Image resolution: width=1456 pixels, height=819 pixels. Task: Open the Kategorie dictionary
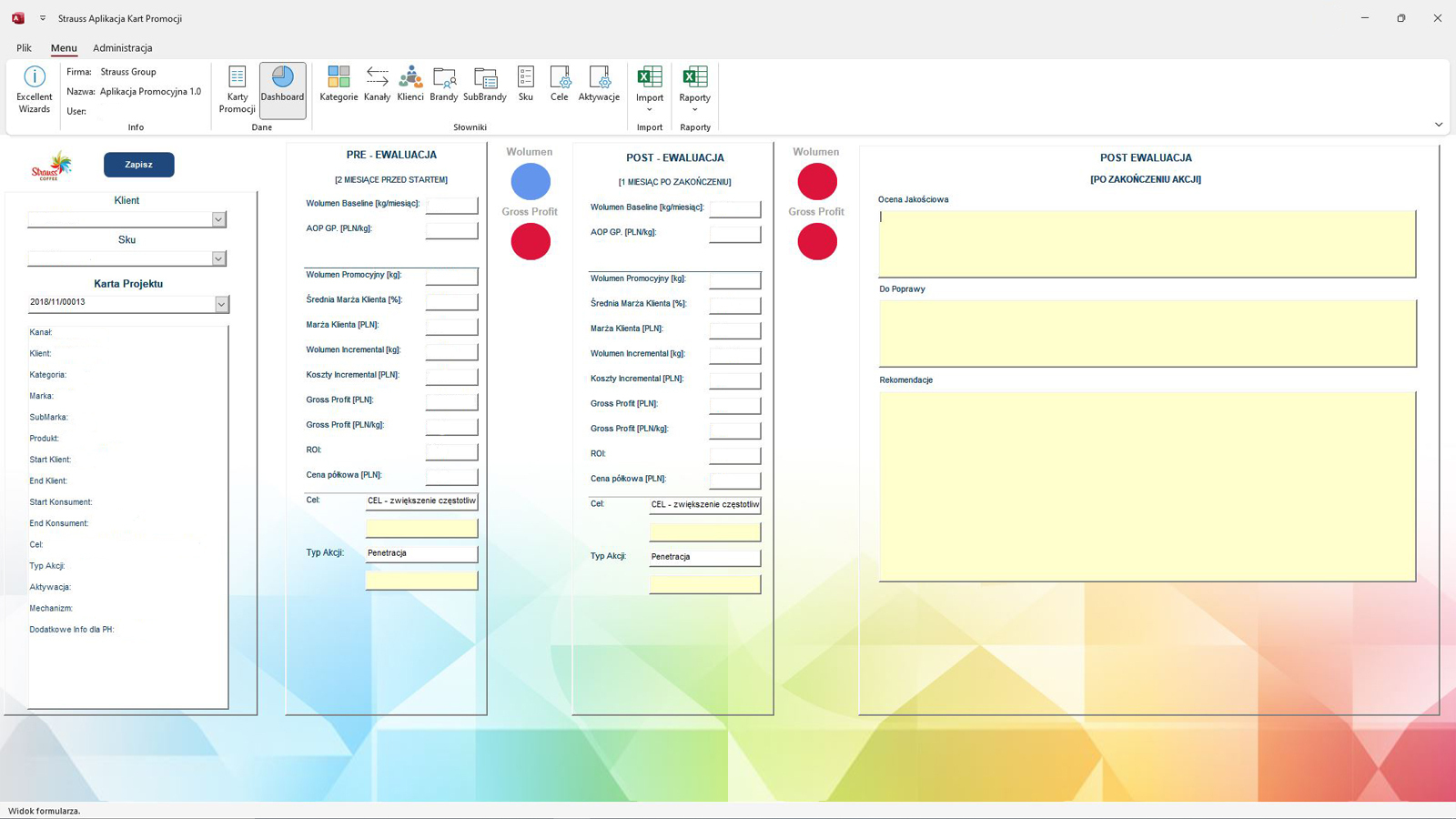point(339,84)
